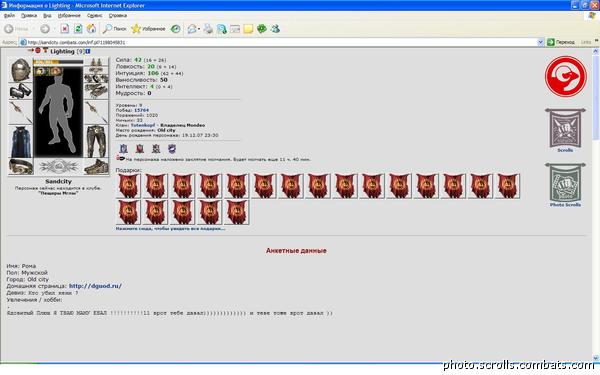Click the helmet equipment slot icon
The image size is (600, 375).
pos(21,70)
